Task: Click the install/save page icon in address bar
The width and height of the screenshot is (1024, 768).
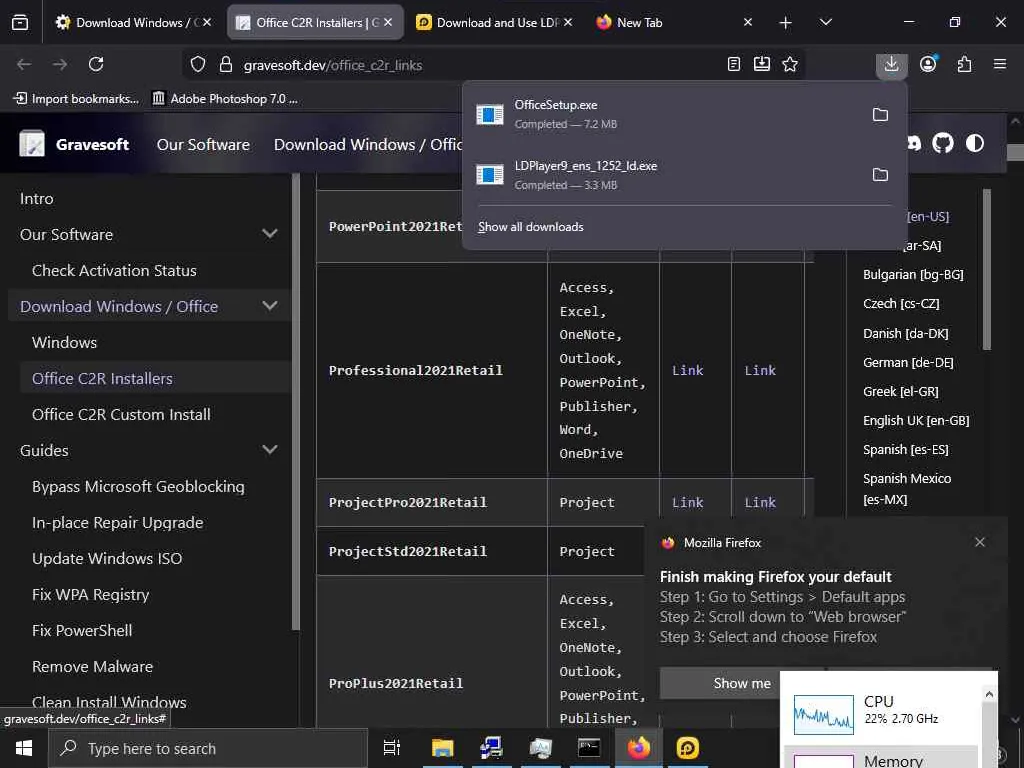Action: coord(761,64)
